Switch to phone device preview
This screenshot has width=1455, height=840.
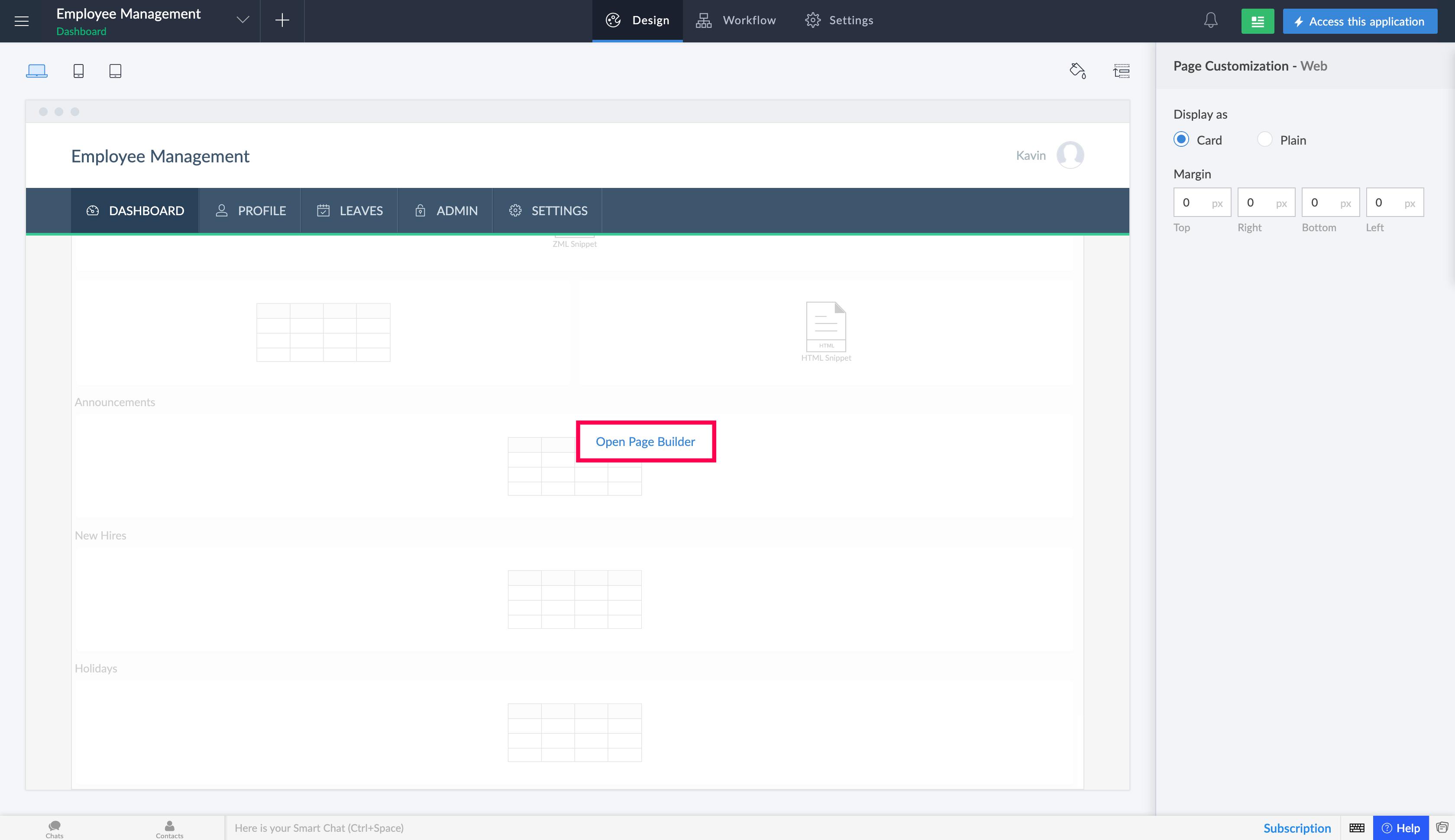point(78,71)
